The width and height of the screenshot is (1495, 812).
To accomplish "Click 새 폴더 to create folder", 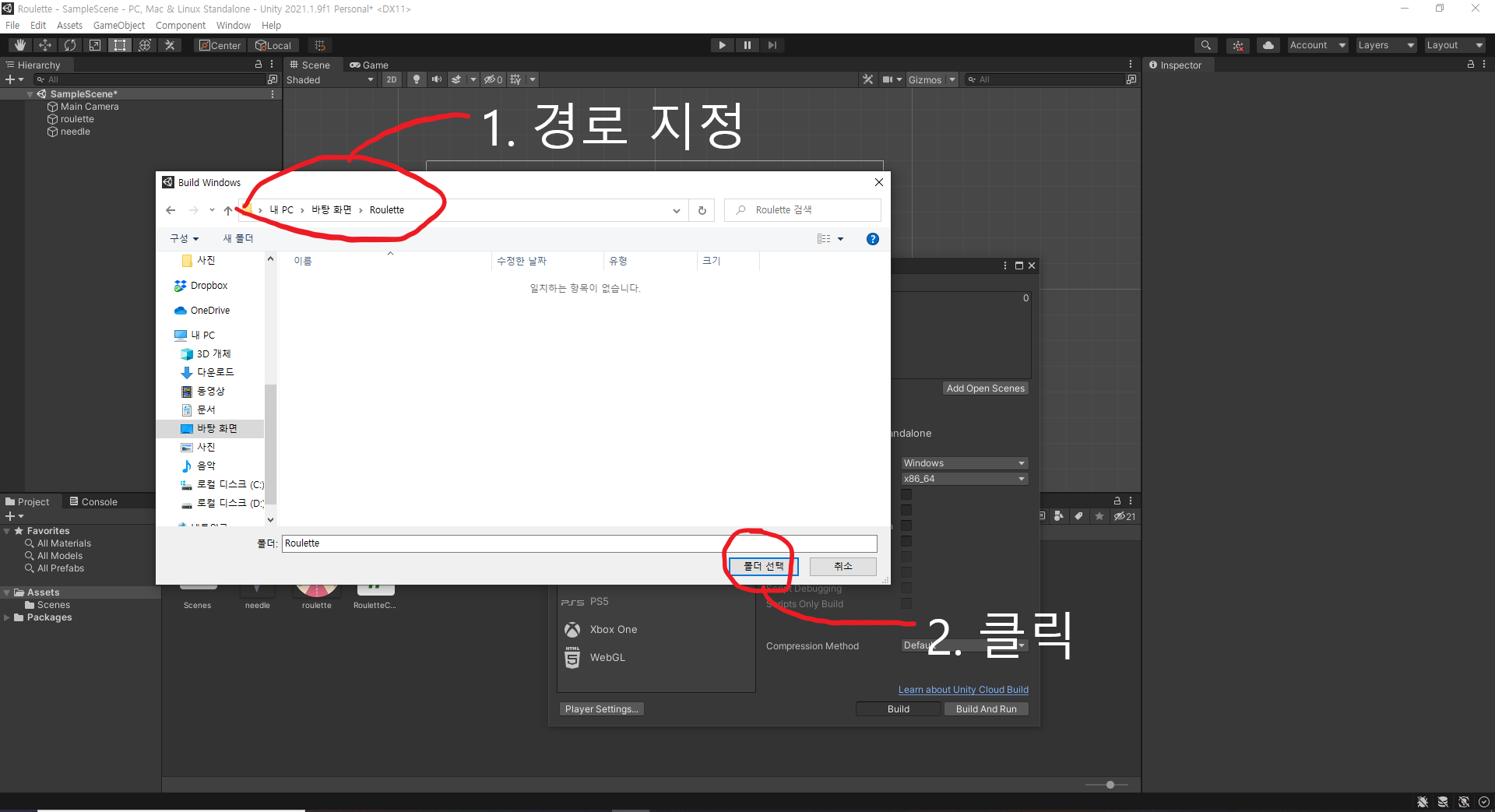I will click(238, 239).
